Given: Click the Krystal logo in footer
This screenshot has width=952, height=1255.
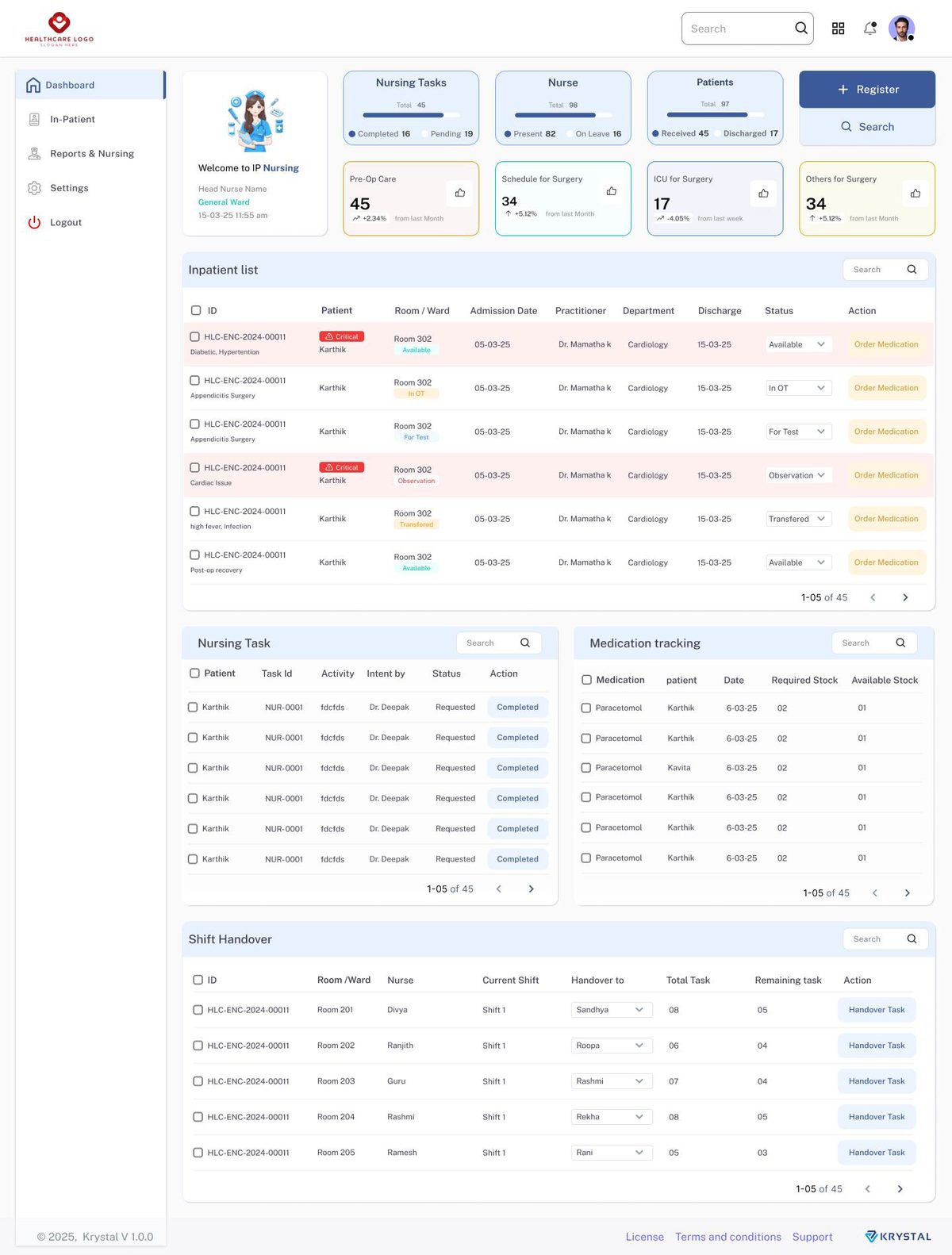Looking at the screenshot, I should tap(898, 1236).
